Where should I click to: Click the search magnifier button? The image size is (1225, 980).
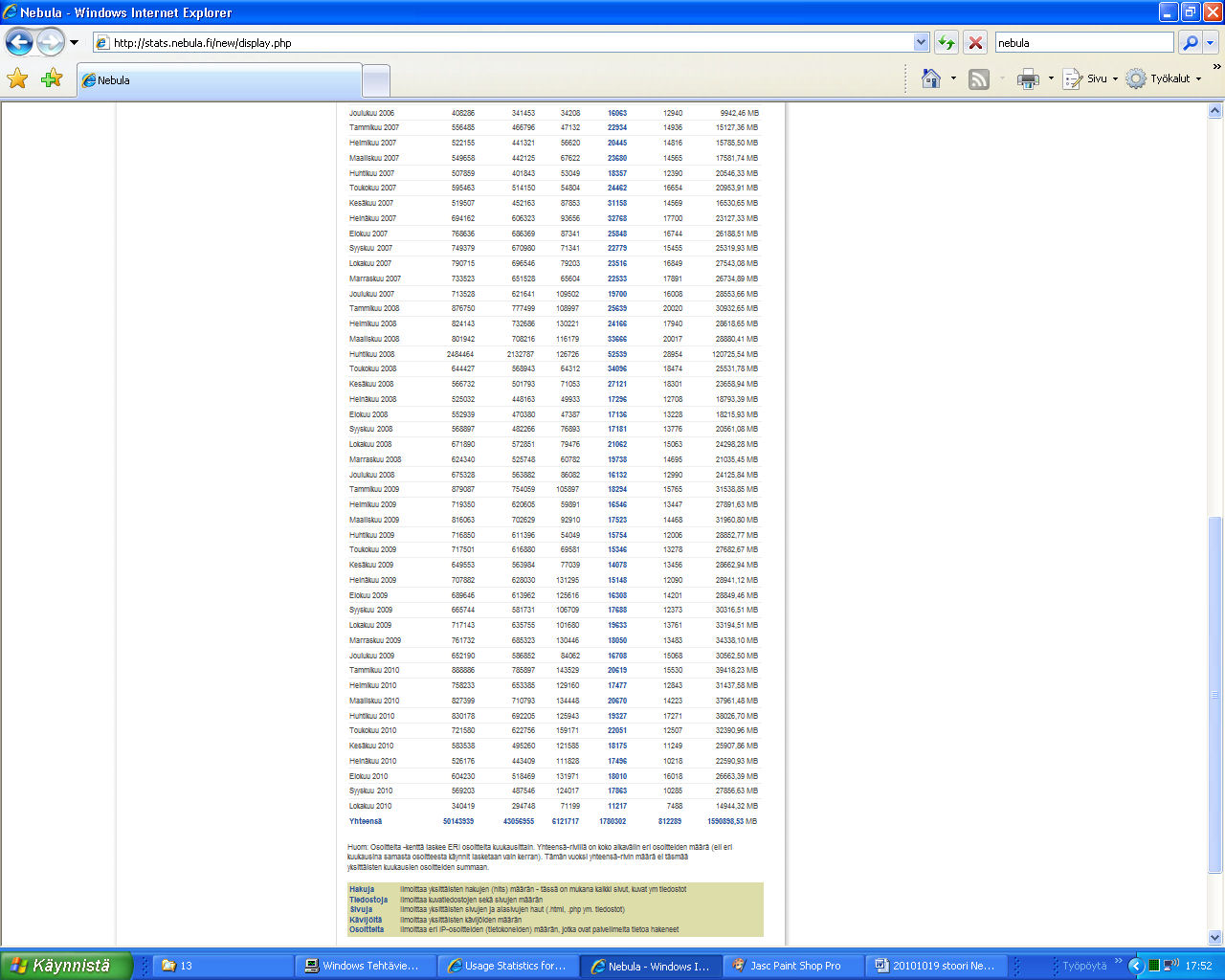(1190, 42)
